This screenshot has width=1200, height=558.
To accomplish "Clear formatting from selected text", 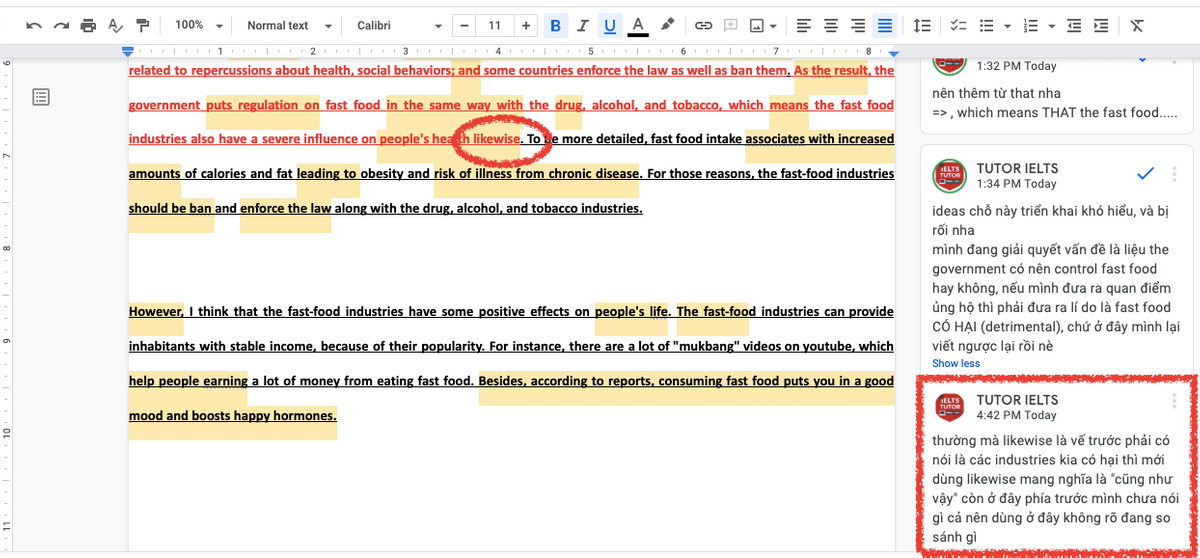I will 1137,25.
